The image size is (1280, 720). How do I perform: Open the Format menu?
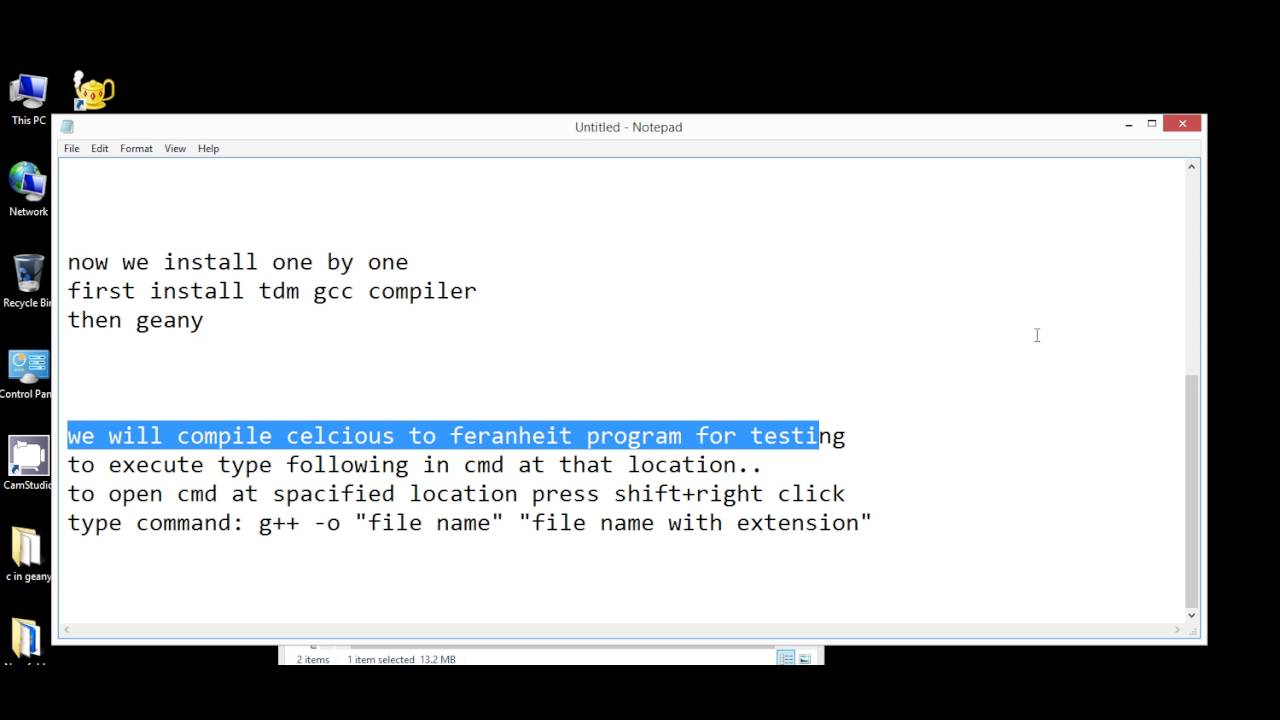136,148
